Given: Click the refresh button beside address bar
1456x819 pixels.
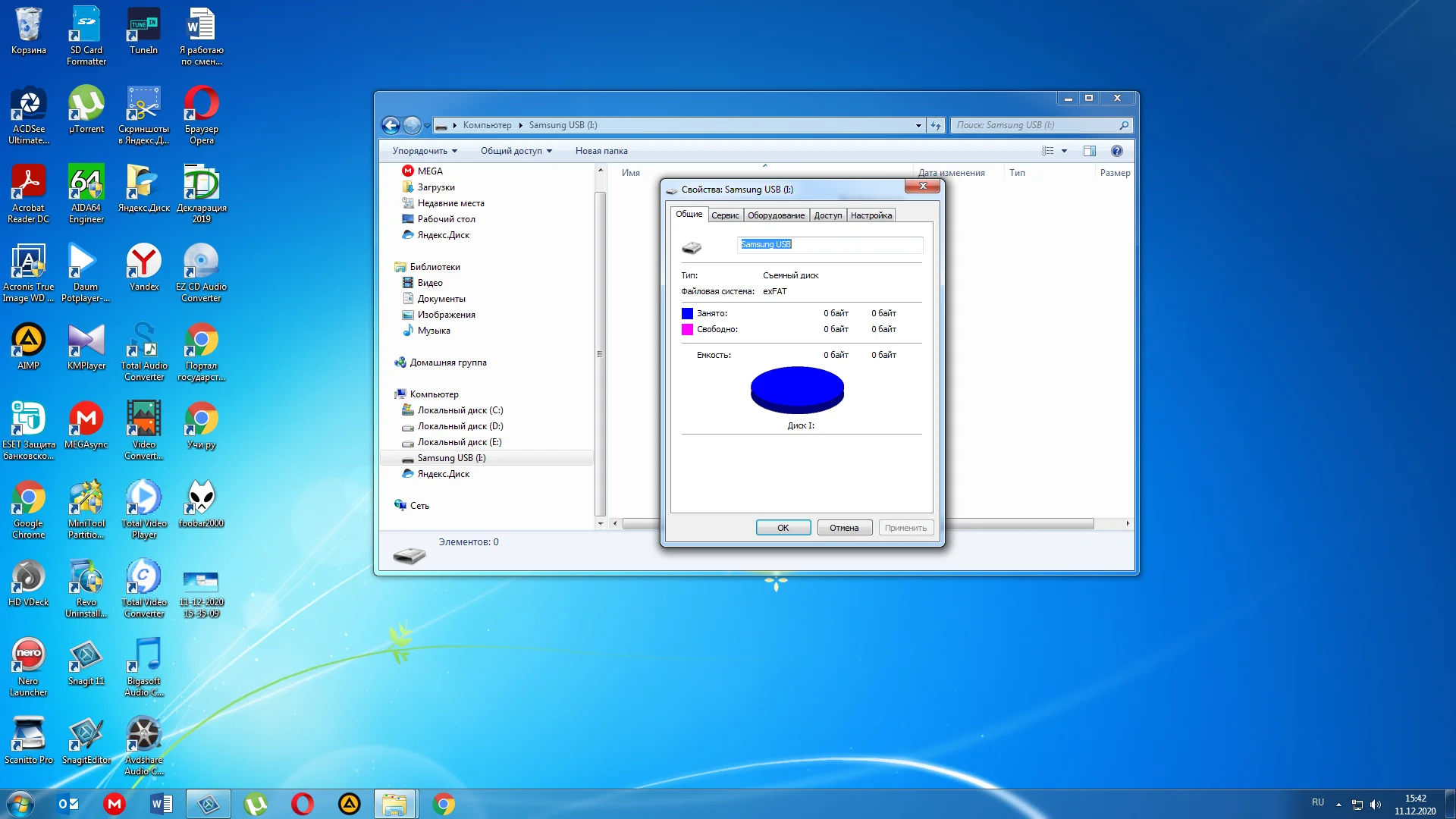Looking at the screenshot, I should (x=936, y=125).
